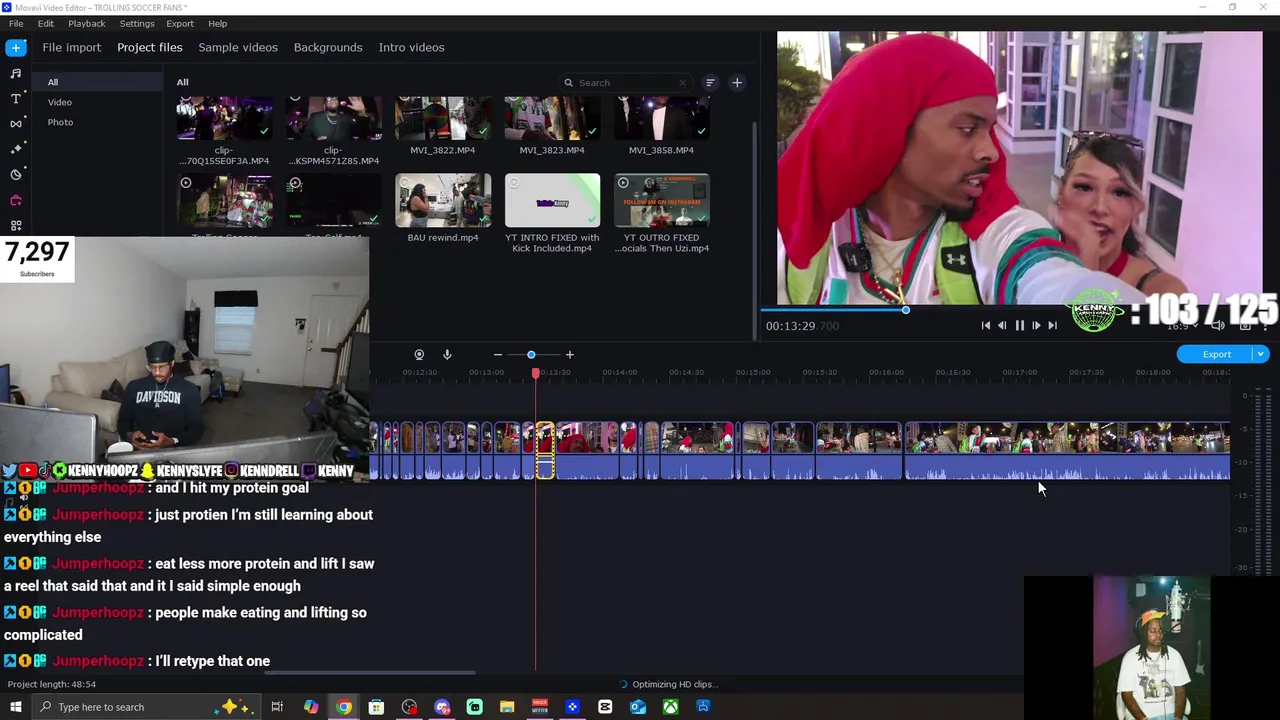The image size is (1280, 720).
Task: Zoom out the timeline with minus icon
Action: click(498, 355)
